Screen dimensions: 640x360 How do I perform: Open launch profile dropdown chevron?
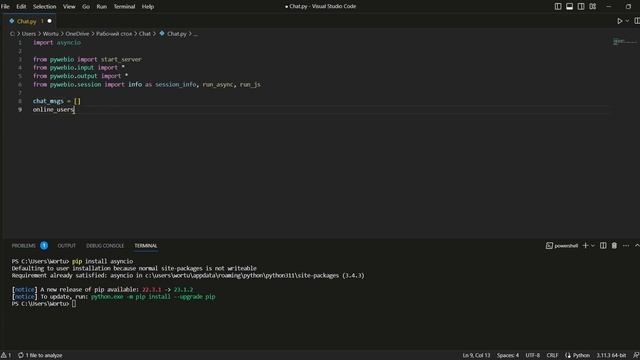(593, 246)
